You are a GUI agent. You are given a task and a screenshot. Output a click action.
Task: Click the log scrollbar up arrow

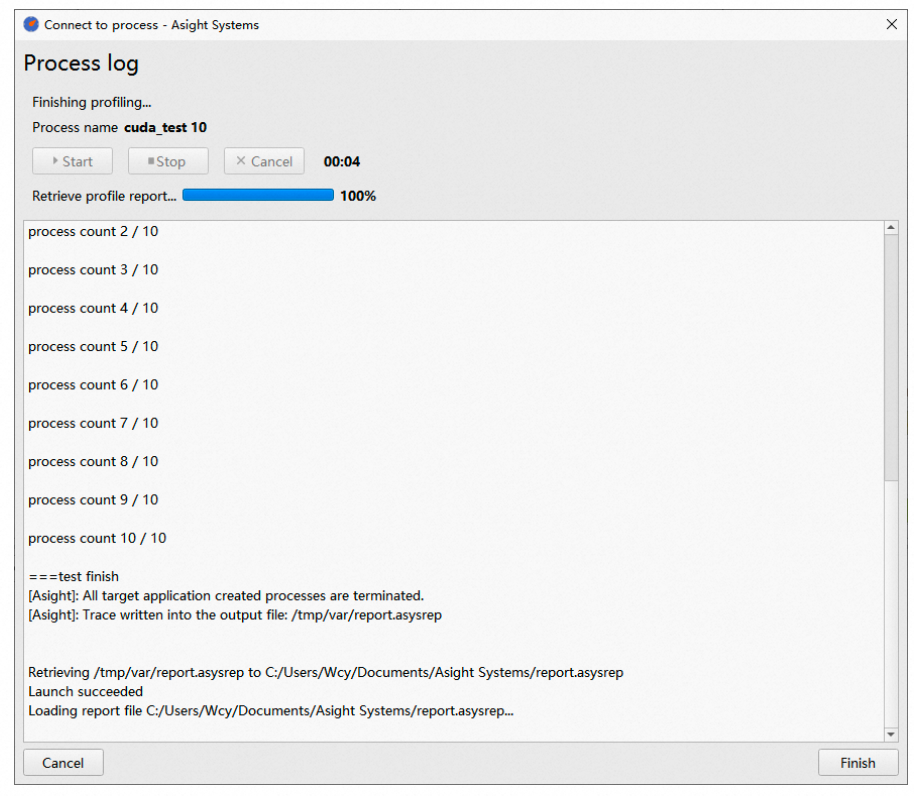[x=891, y=228]
